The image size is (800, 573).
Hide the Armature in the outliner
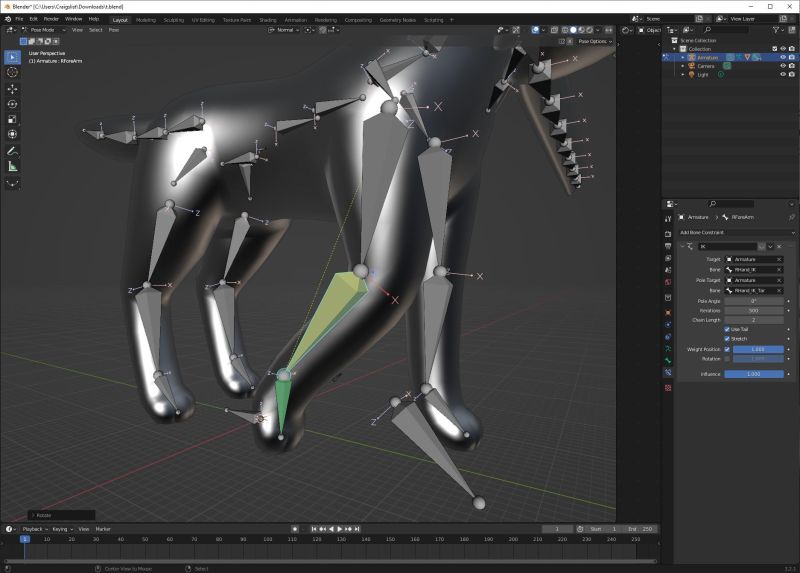783,58
